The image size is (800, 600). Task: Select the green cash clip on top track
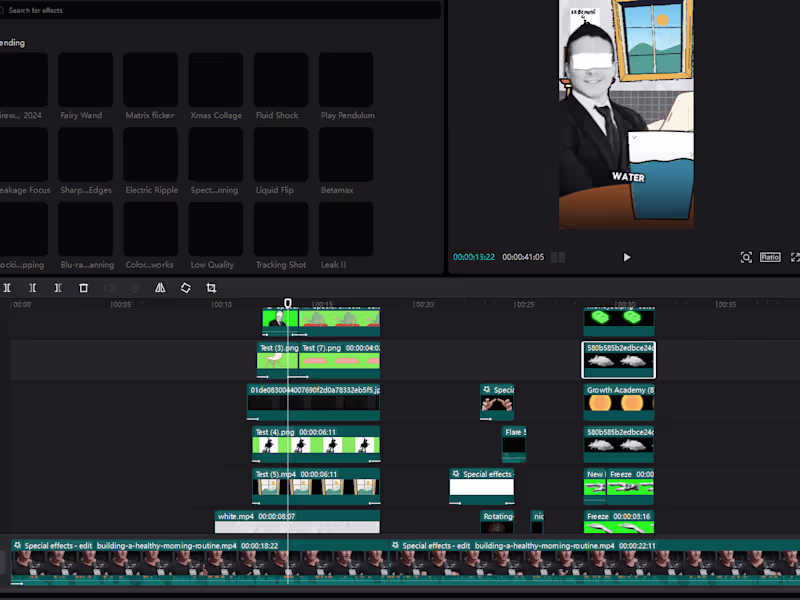[x=619, y=321]
